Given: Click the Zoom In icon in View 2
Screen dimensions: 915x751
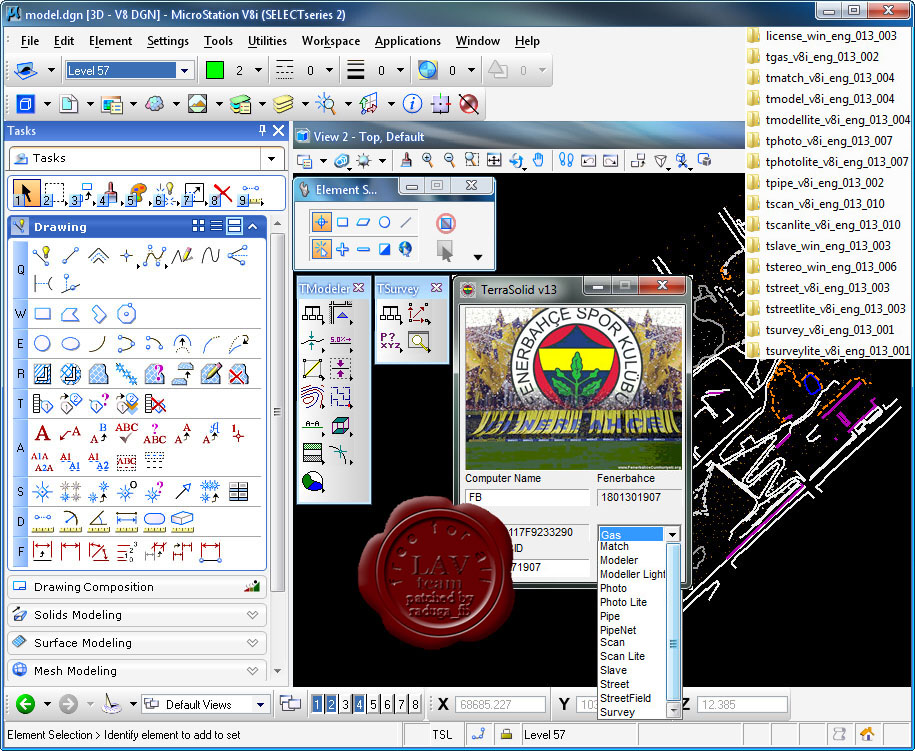Looking at the screenshot, I should pyautogui.click(x=428, y=159).
